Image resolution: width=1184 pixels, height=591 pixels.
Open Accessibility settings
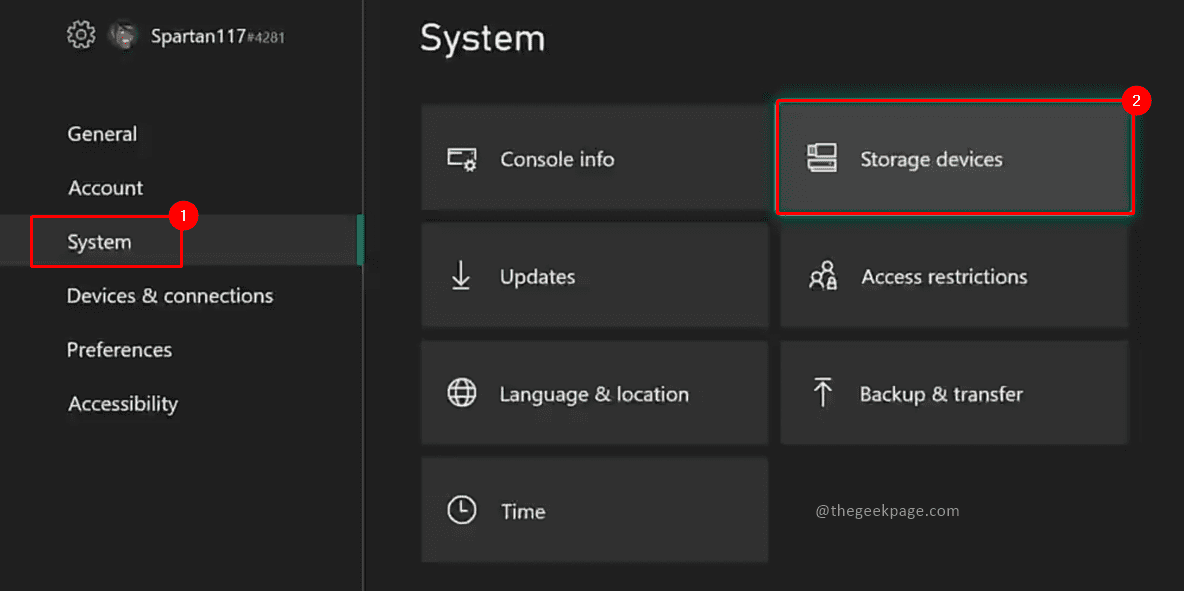click(x=123, y=404)
